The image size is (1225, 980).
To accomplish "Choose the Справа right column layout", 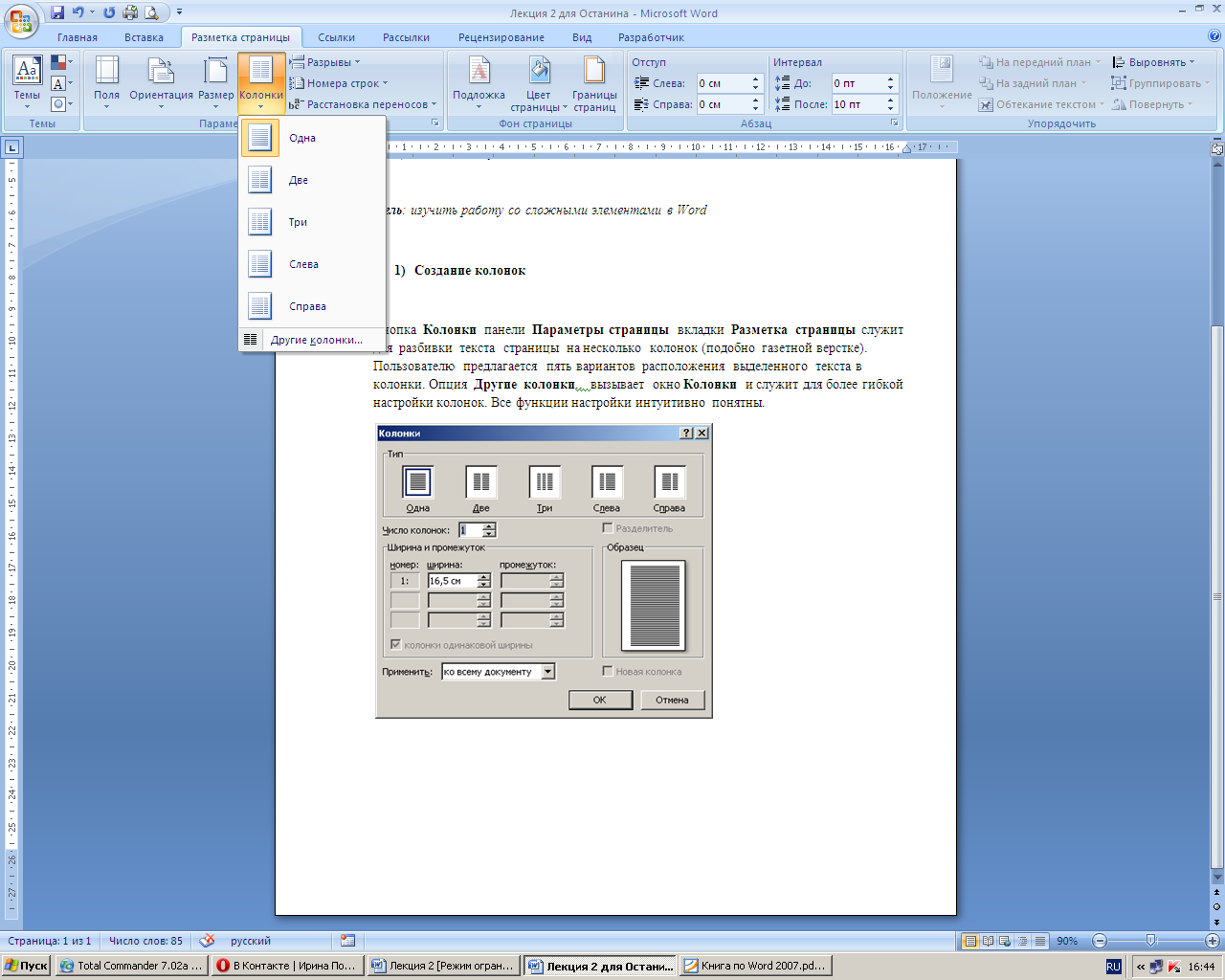I will click(312, 306).
